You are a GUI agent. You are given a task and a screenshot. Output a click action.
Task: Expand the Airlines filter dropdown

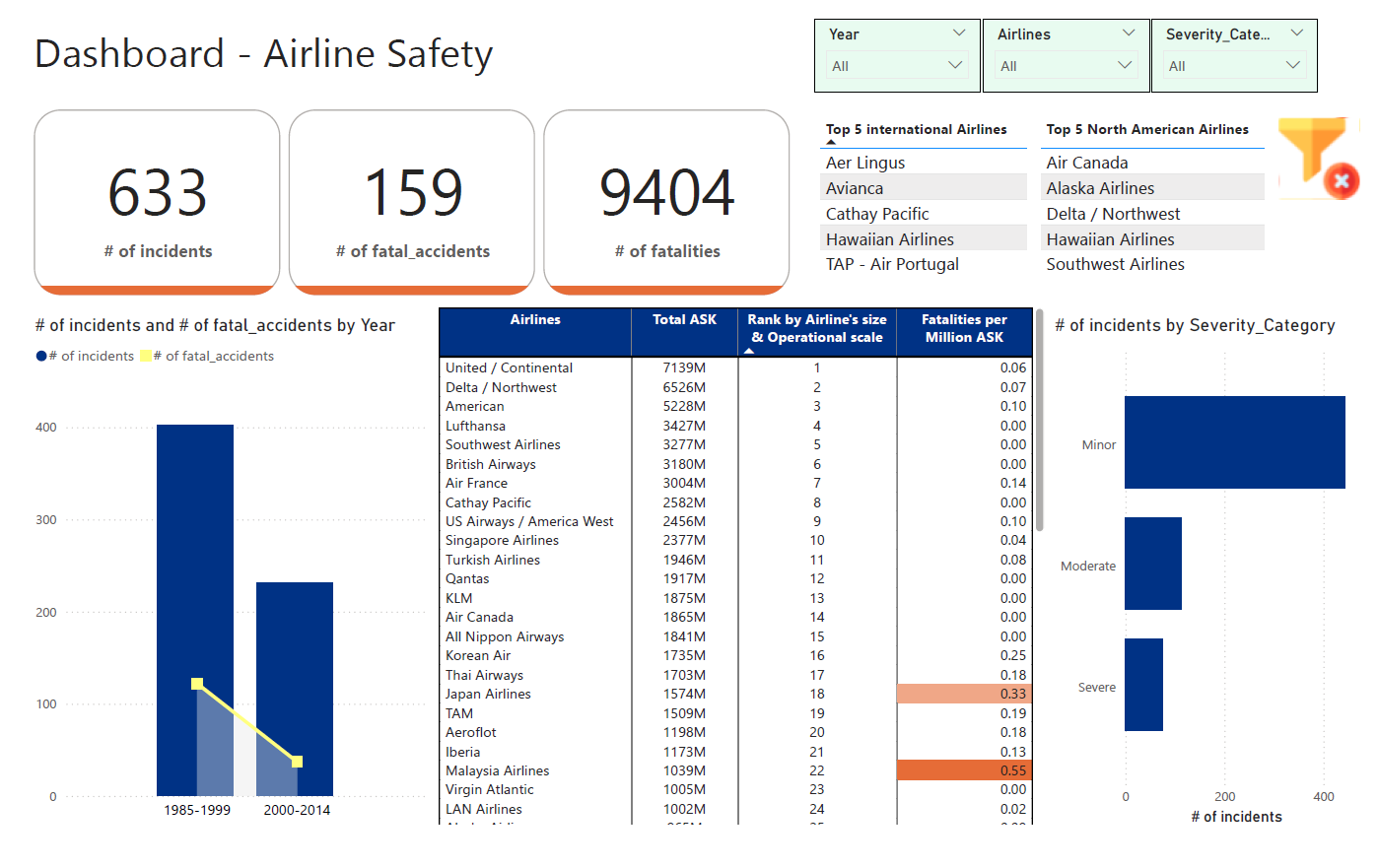(x=1066, y=66)
